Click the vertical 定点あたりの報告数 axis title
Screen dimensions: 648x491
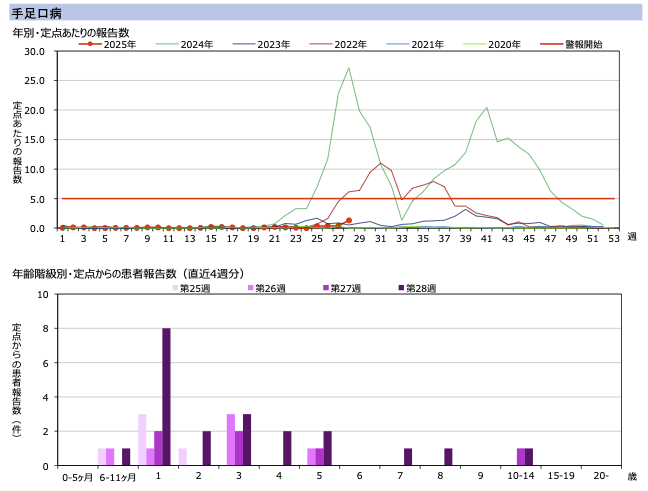[17, 142]
